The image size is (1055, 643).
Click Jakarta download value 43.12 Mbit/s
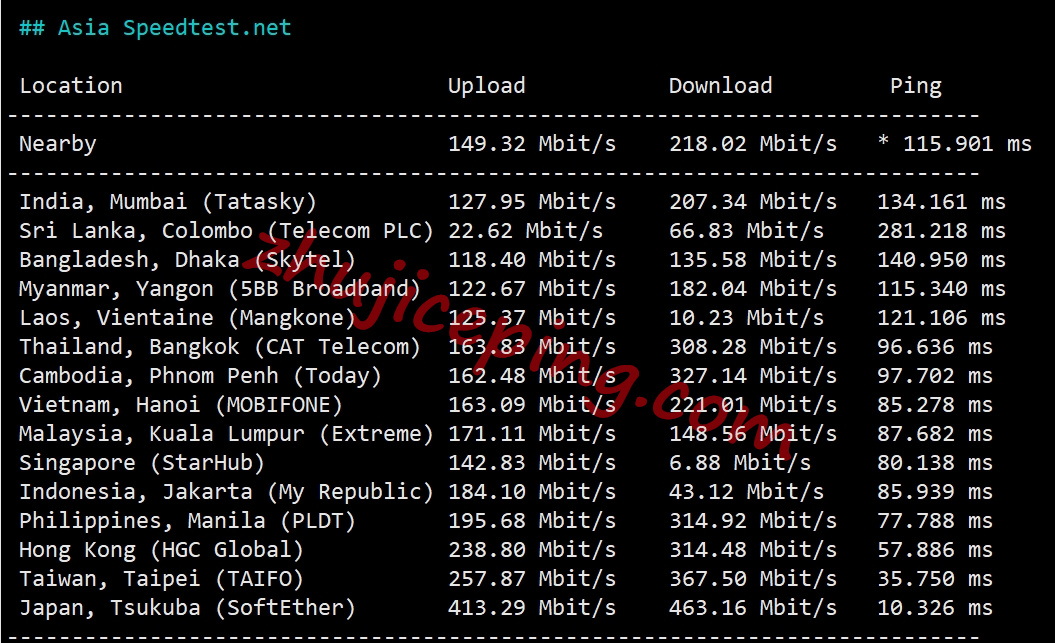pyautogui.click(x=746, y=490)
